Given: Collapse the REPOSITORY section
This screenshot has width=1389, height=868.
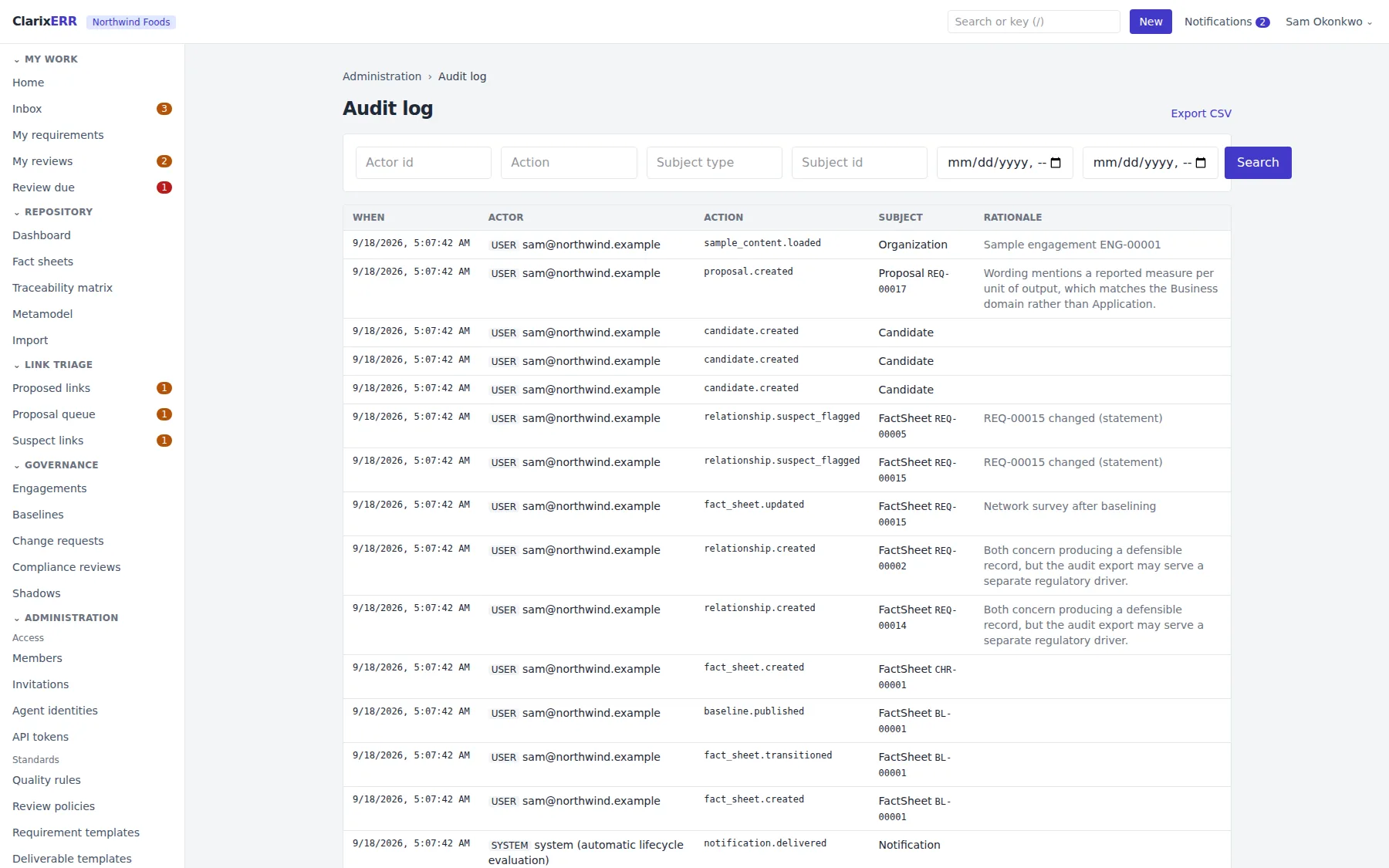Looking at the screenshot, I should click(x=52, y=212).
